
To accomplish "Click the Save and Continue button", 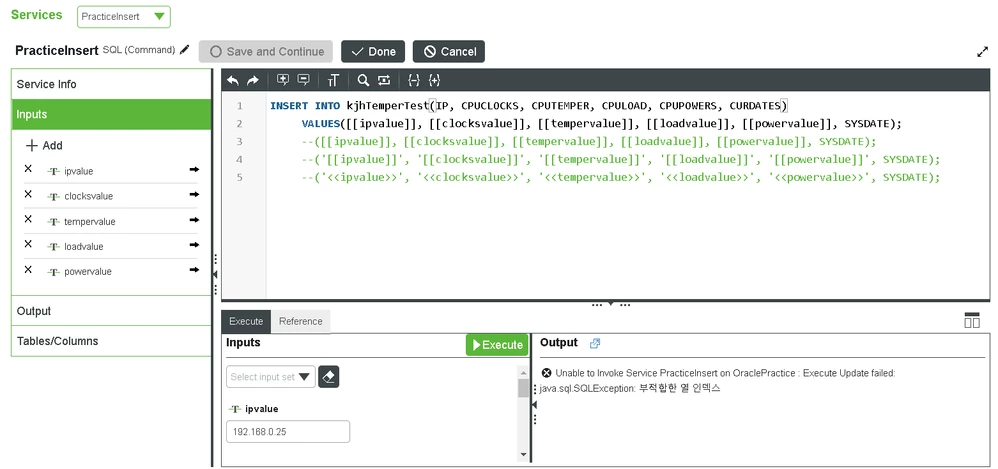I will coord(266,52).
